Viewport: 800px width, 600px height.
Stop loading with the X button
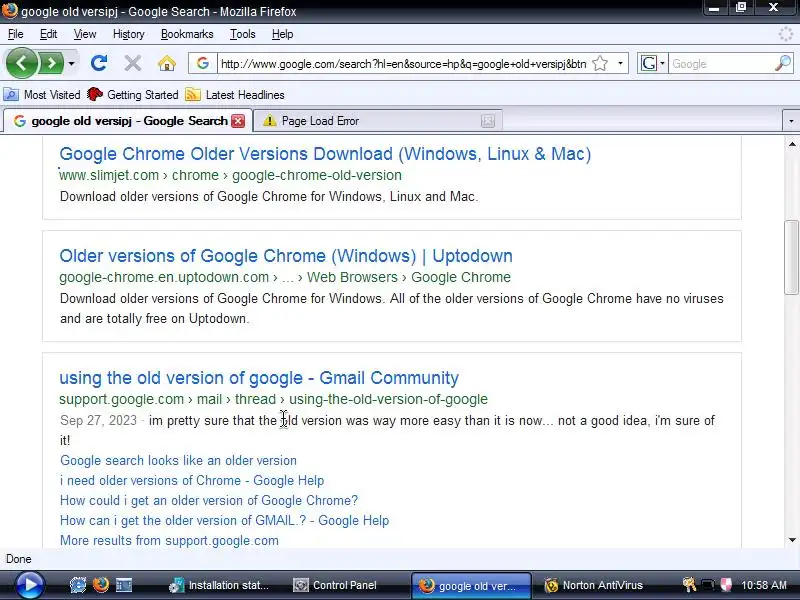pyautogui.click(x=133, y=63)
